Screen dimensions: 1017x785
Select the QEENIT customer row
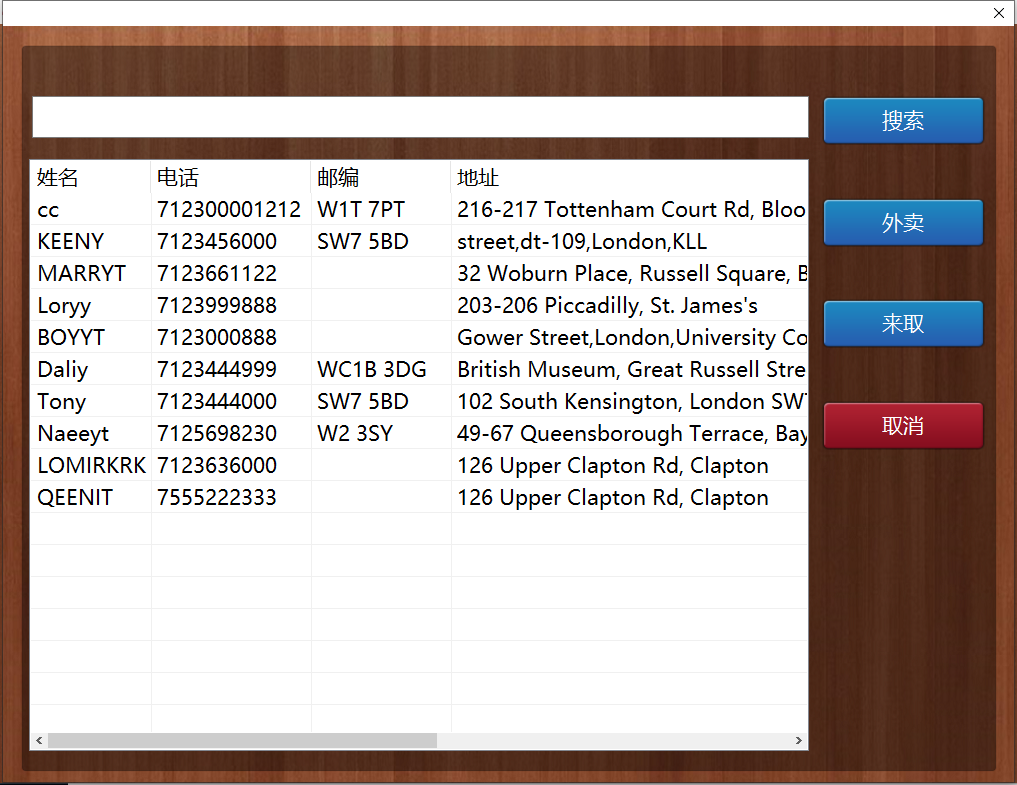point(75,498)
